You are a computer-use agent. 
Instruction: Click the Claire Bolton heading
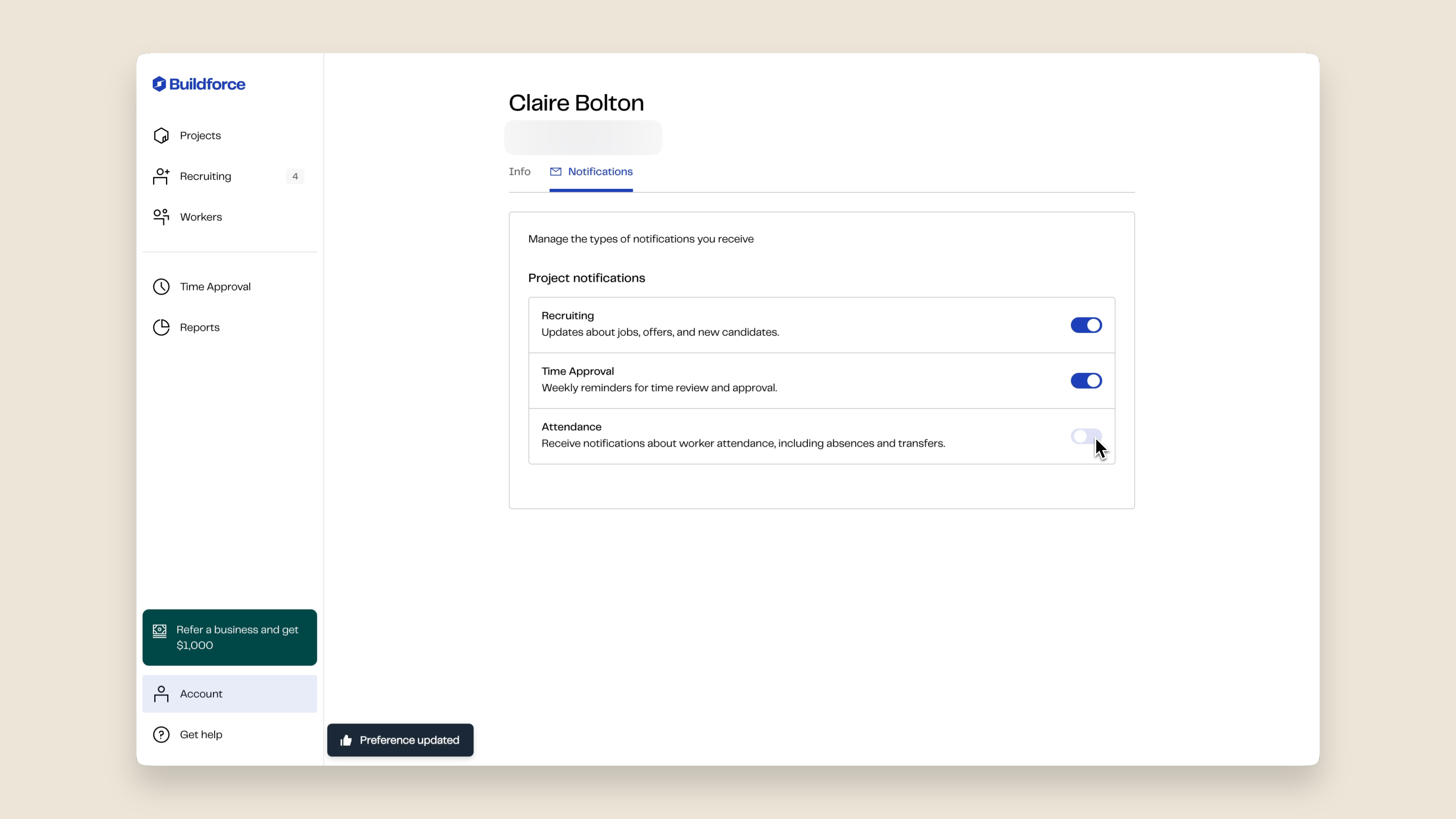(576, 103)
